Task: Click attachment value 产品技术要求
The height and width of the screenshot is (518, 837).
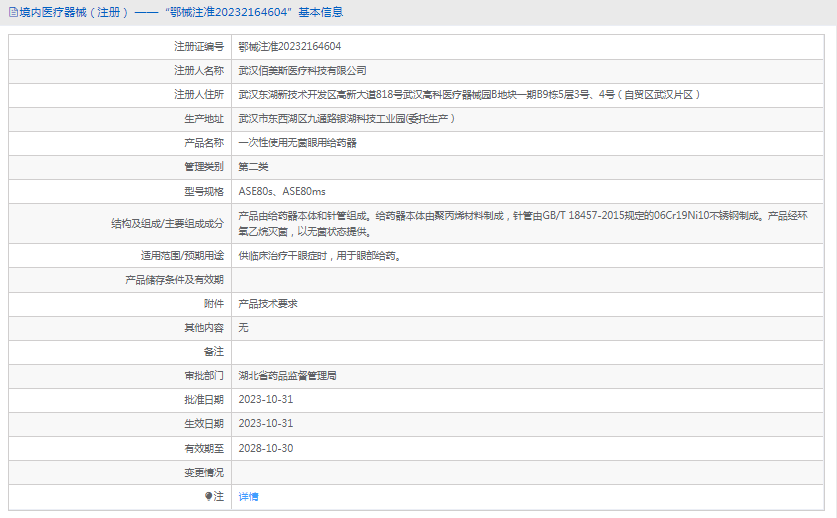Action: (x=267, y=303)
